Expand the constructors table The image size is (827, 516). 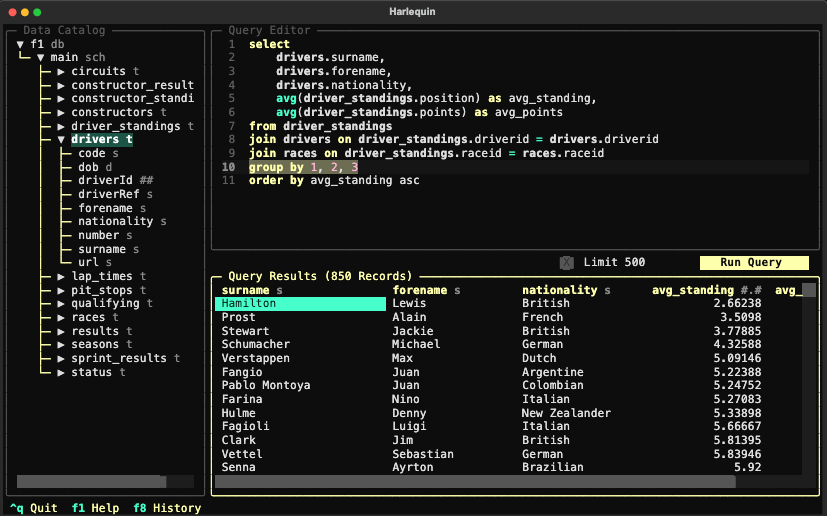coord(61,112)
